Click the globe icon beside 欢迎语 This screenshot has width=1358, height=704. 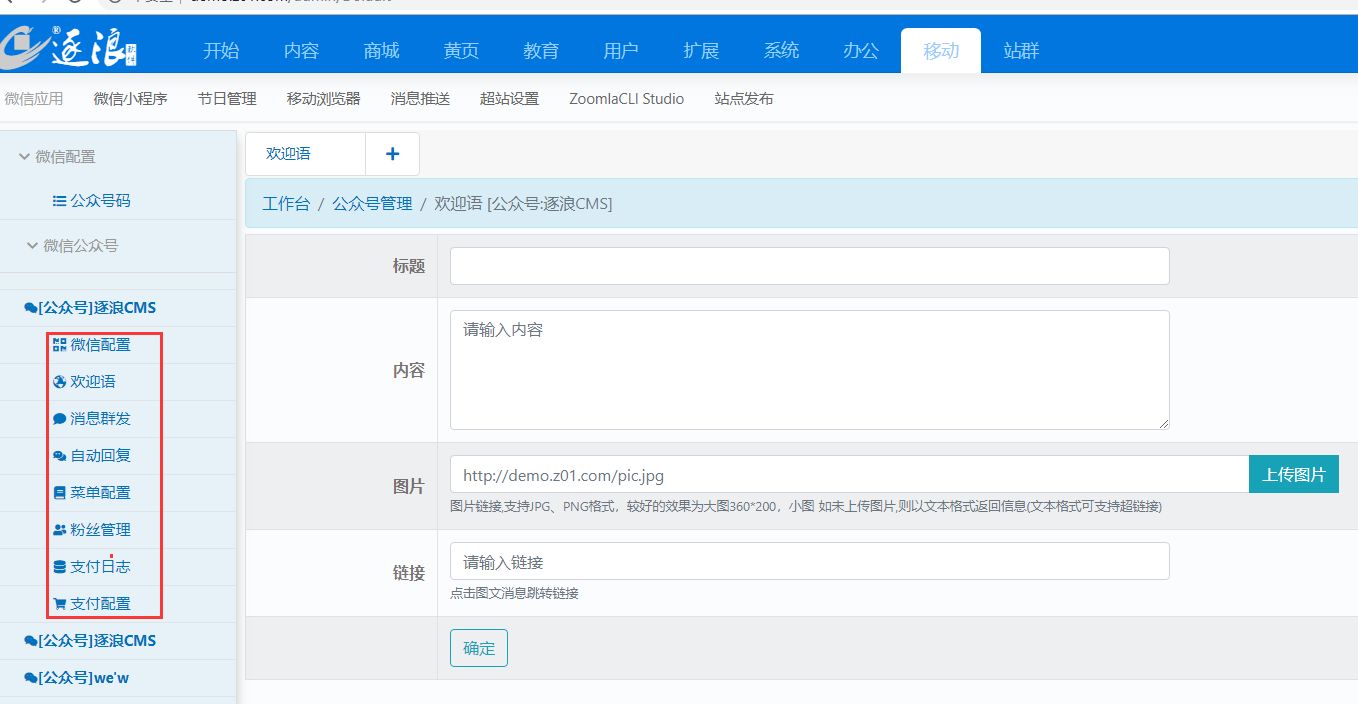point(59,382)
